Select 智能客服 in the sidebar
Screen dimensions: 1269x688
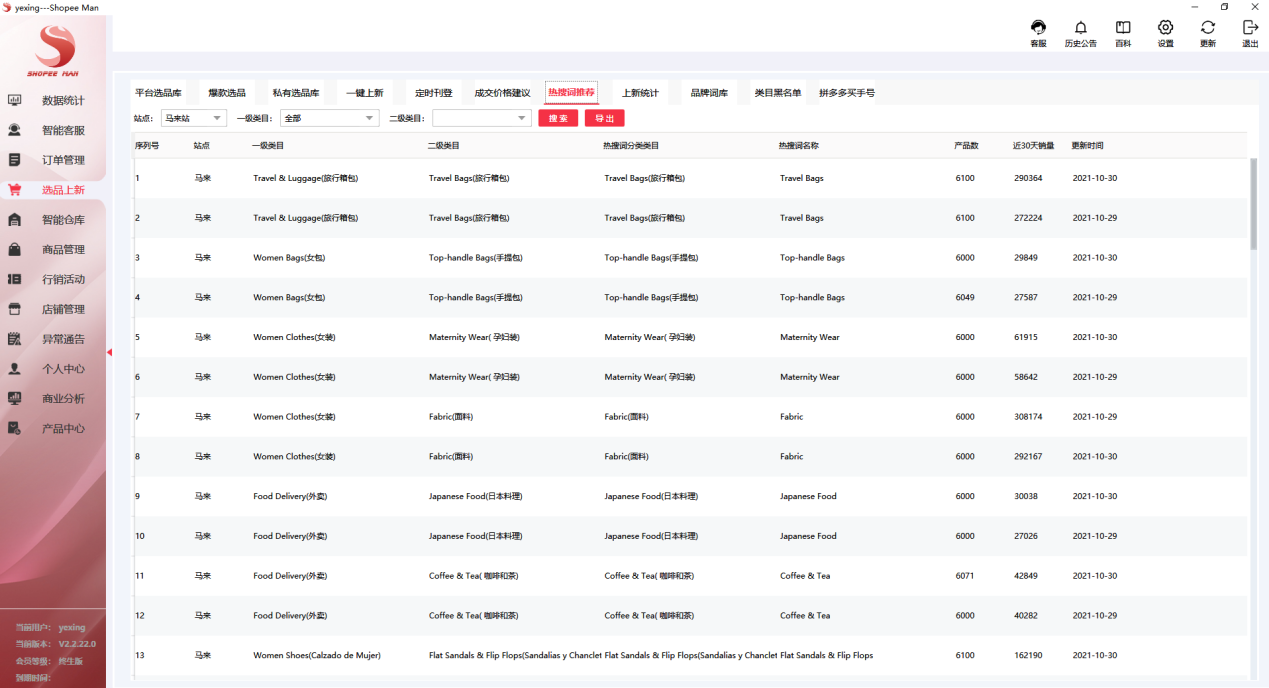(62, 131)
